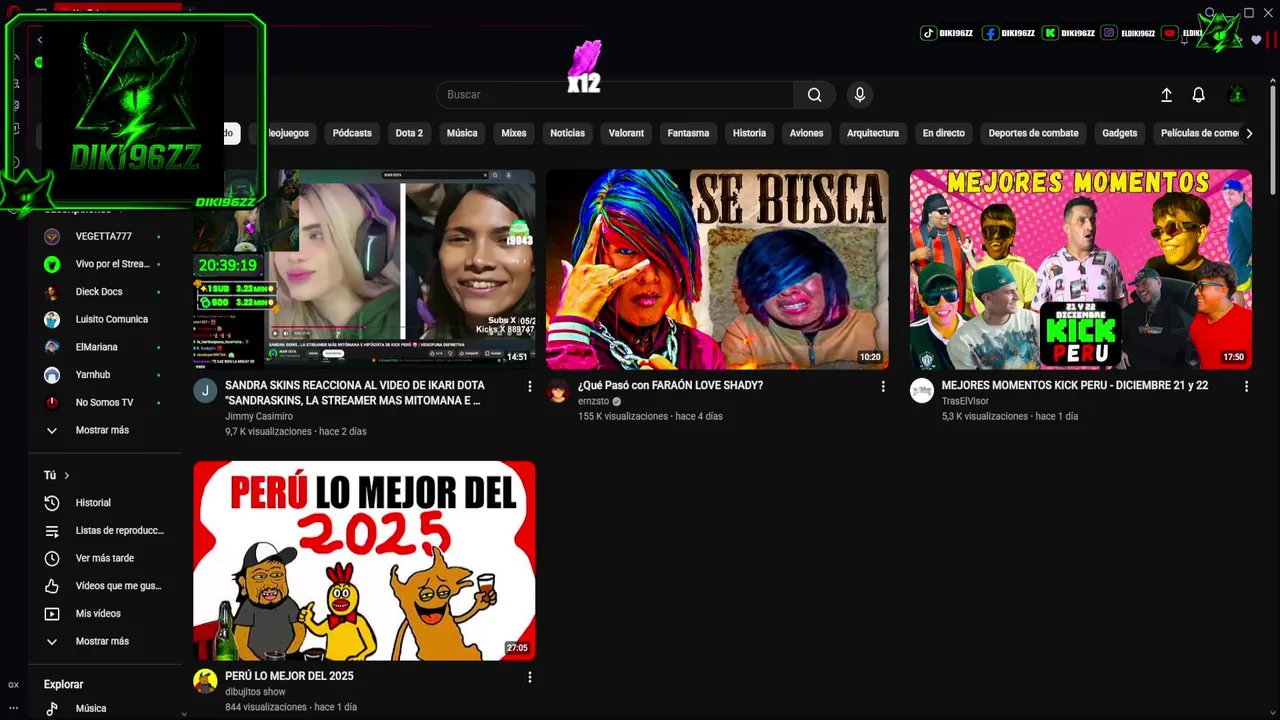This screenshot has height=720, width=1280.
Task: Open the three-dot menu in Opera sidebar bottom
Action: [13, 708]
